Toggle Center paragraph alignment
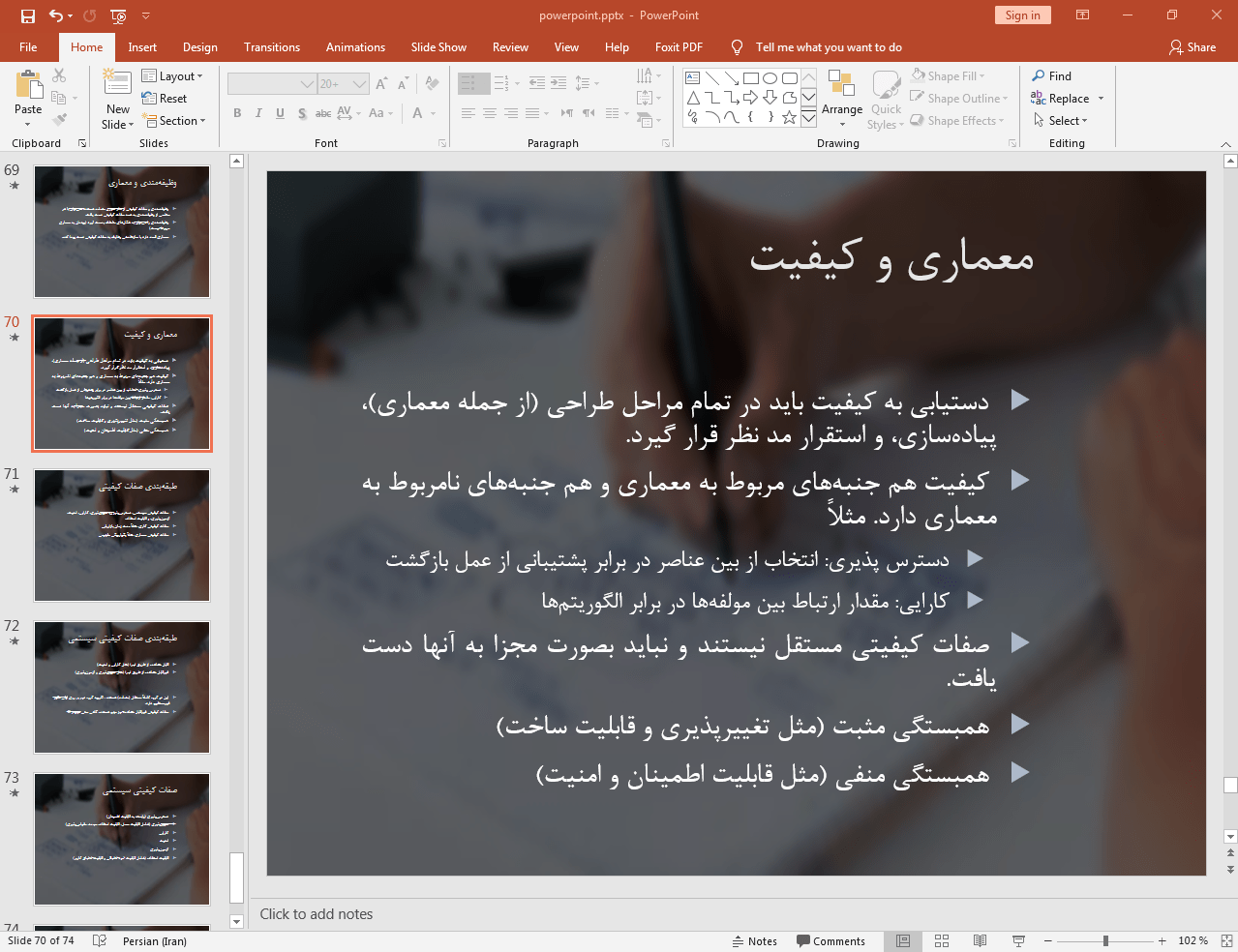This screenshot has height=952, width=1238. tap(490, 113)
